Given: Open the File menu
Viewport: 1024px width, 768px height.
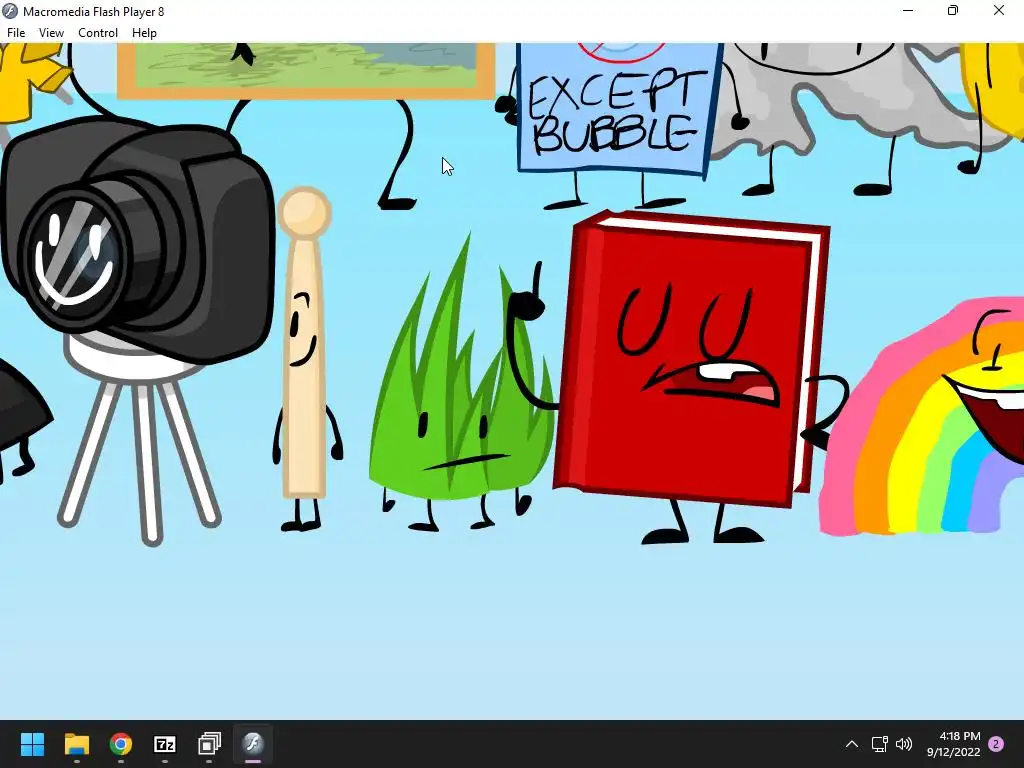Looking at the screenshot, I should [16, 33].
